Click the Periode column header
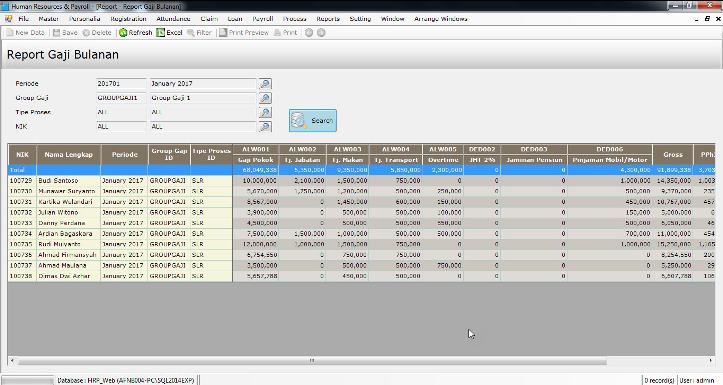Image resolution: width=723 pixels, height=385 pixels. pos(124,154)
